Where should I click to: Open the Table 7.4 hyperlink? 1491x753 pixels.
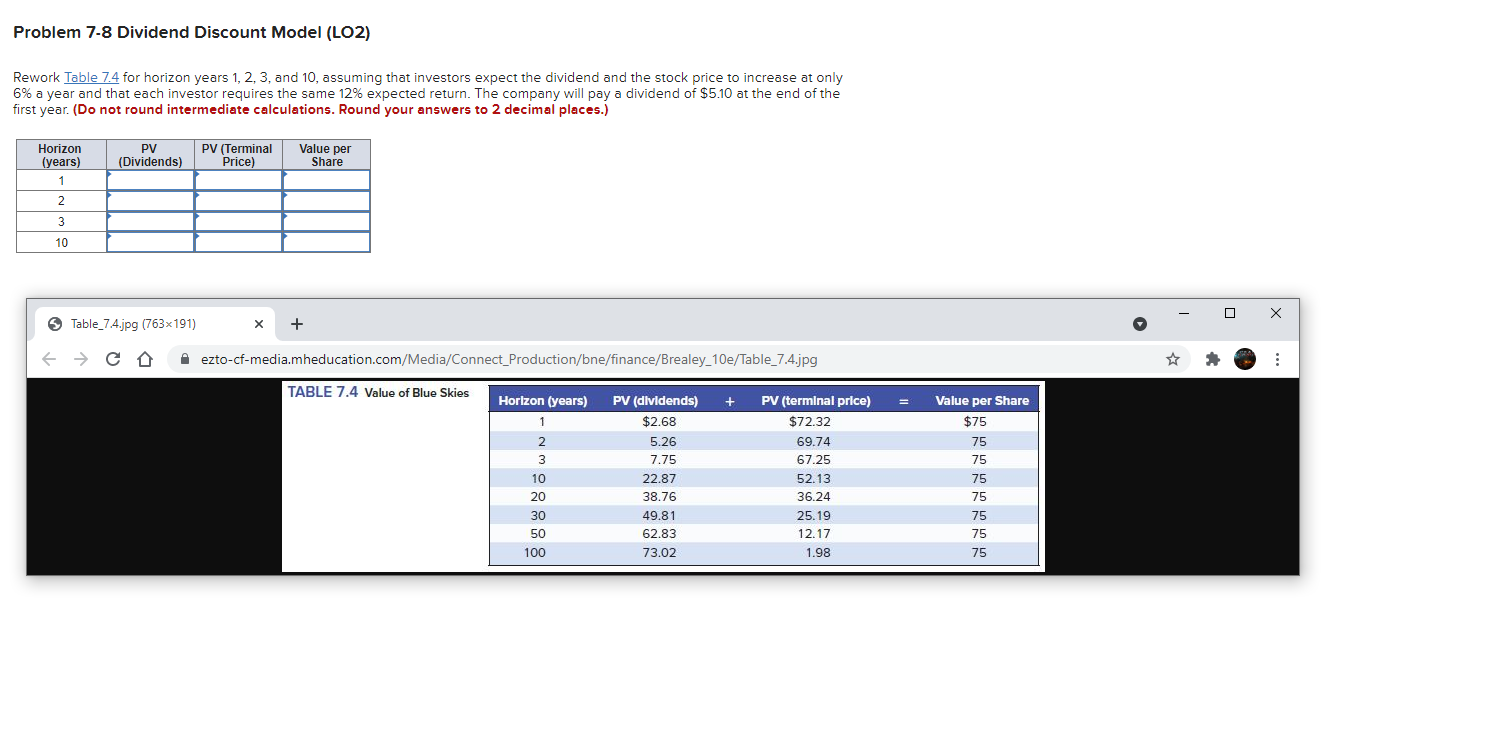pyautogui.click(x=91, y=77)
